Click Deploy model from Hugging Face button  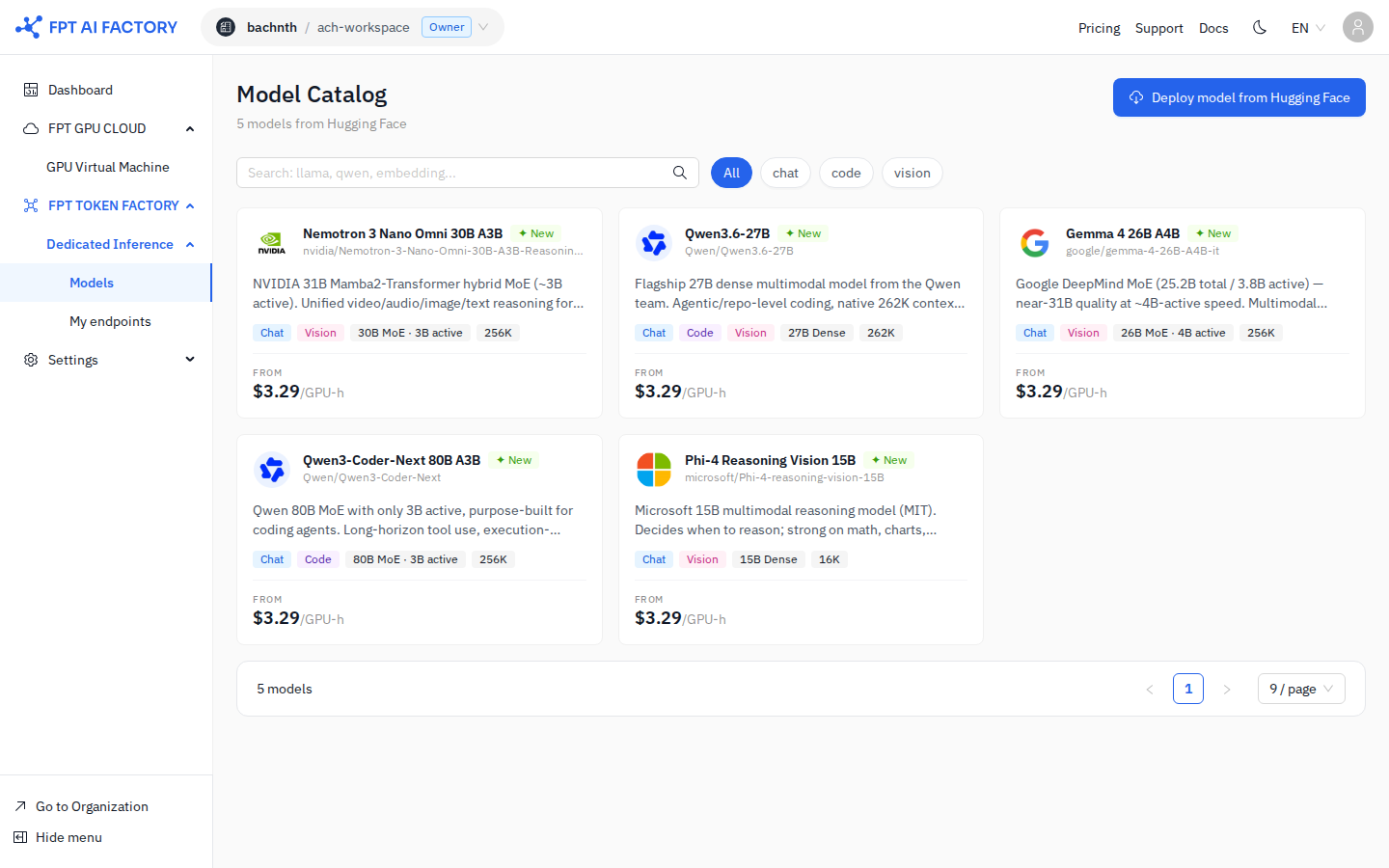click(1239, 97)
